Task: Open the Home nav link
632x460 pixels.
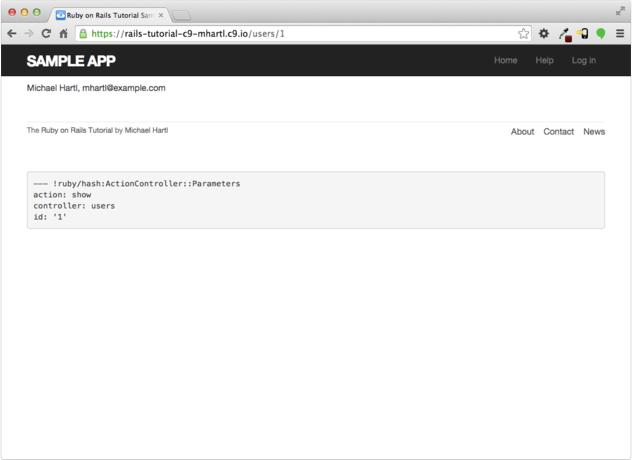Action: (505, 61)
